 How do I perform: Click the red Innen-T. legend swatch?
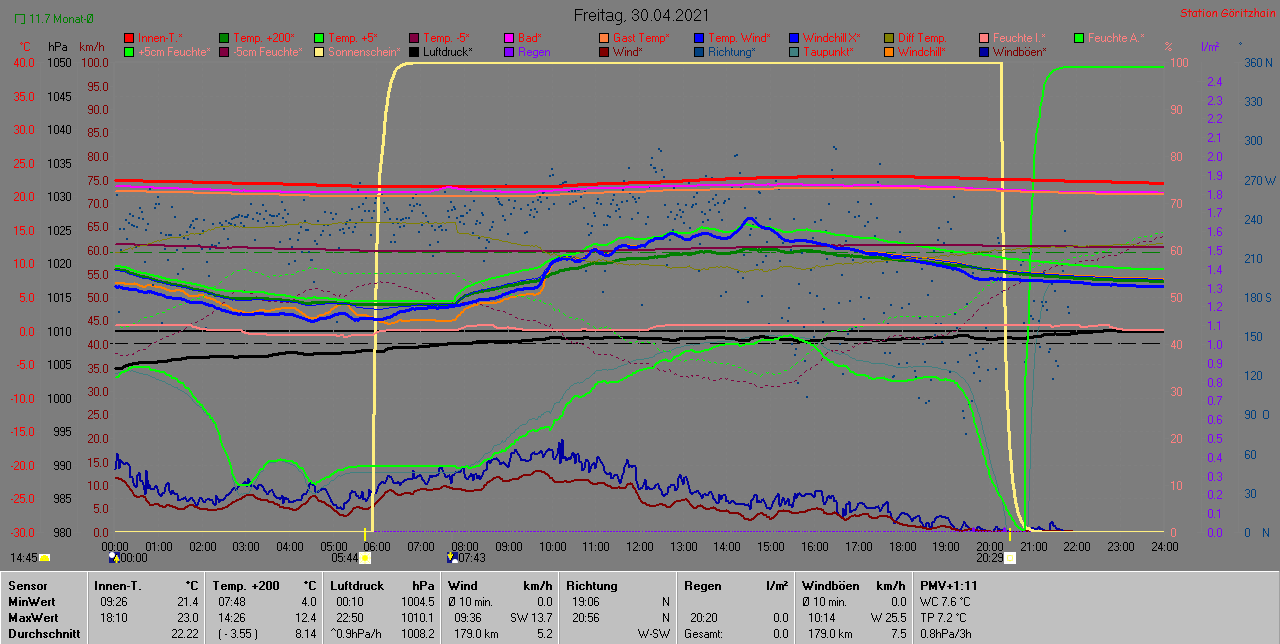pyautogui.click(x=129, y=38)
